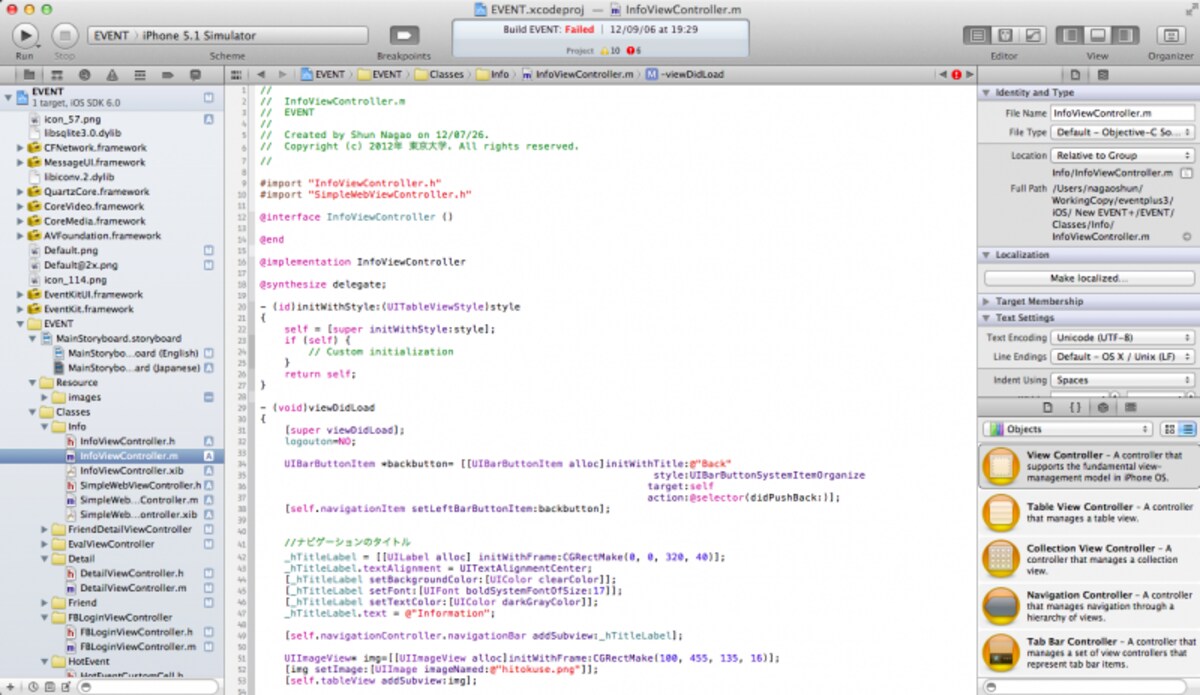Open the Object library cube tab

click(x=1102, y=407)
